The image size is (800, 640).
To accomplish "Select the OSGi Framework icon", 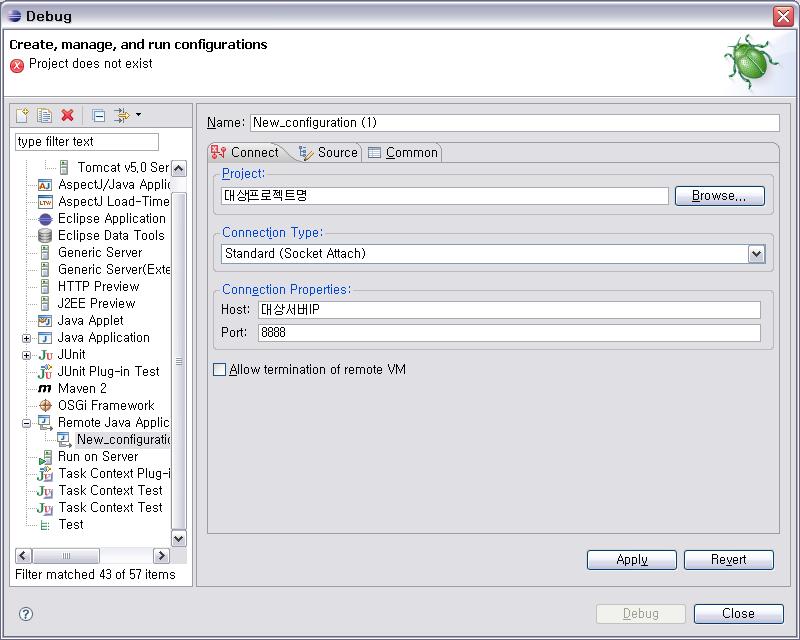I will pos(45,406).
